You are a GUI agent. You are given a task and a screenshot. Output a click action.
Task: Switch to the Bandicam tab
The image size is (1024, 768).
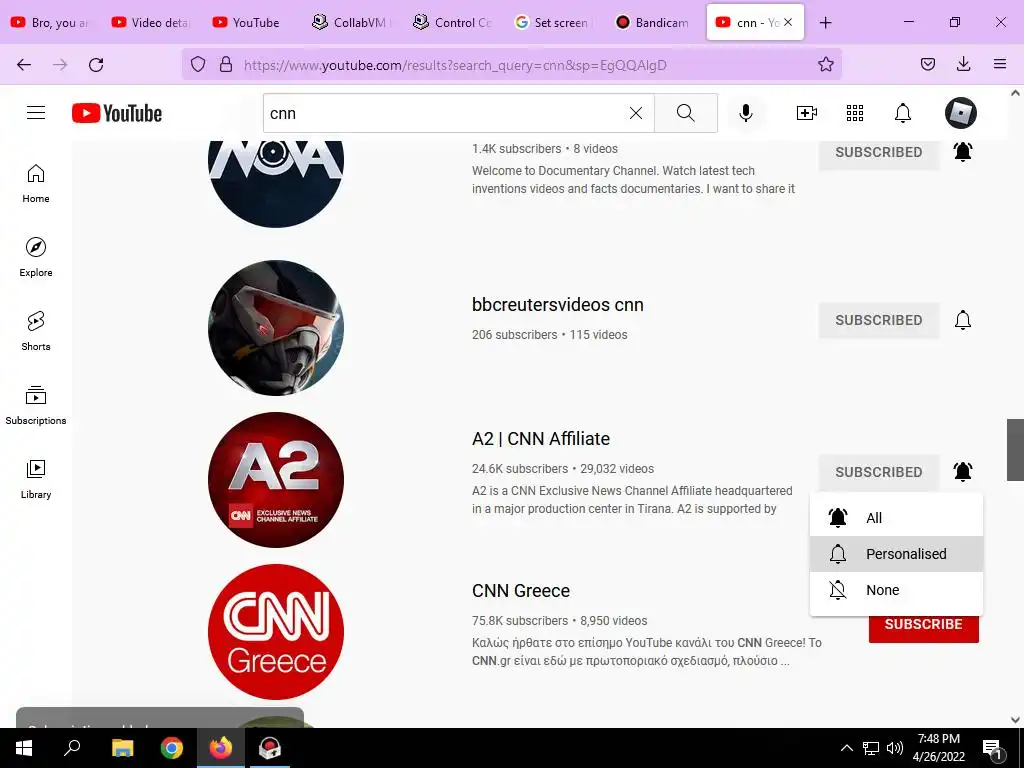654,22
